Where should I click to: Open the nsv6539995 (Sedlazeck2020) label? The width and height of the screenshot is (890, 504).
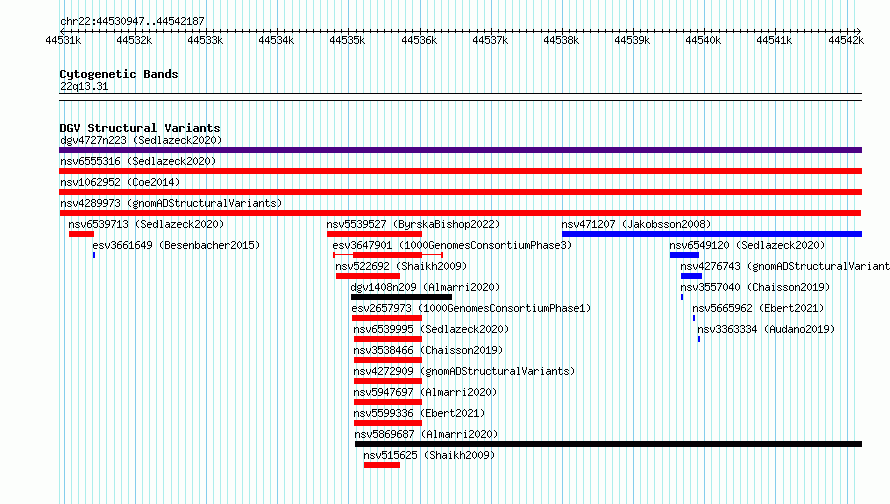click(x=431, y=329)
